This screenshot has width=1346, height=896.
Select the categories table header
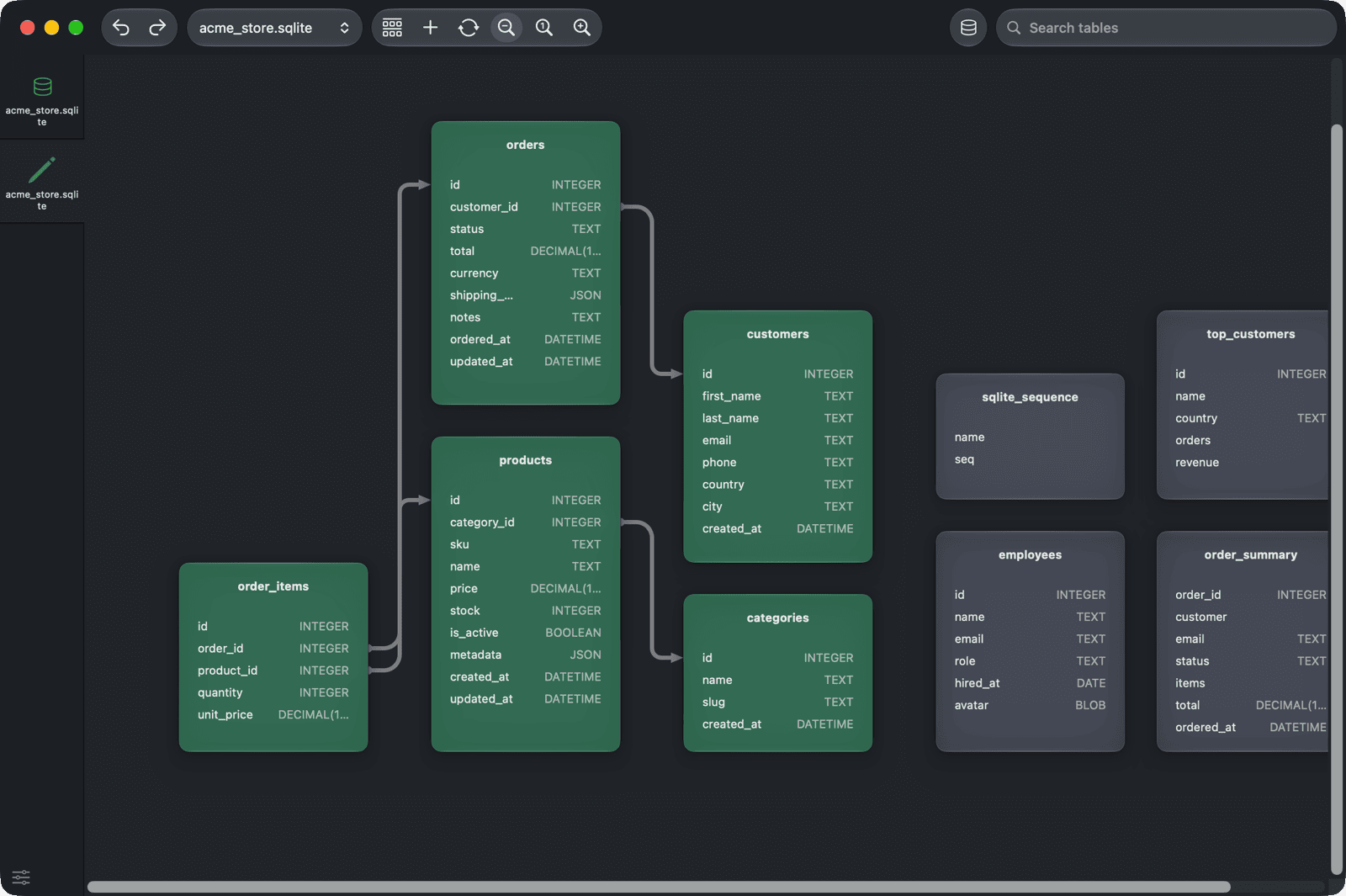tap(778, 618)
